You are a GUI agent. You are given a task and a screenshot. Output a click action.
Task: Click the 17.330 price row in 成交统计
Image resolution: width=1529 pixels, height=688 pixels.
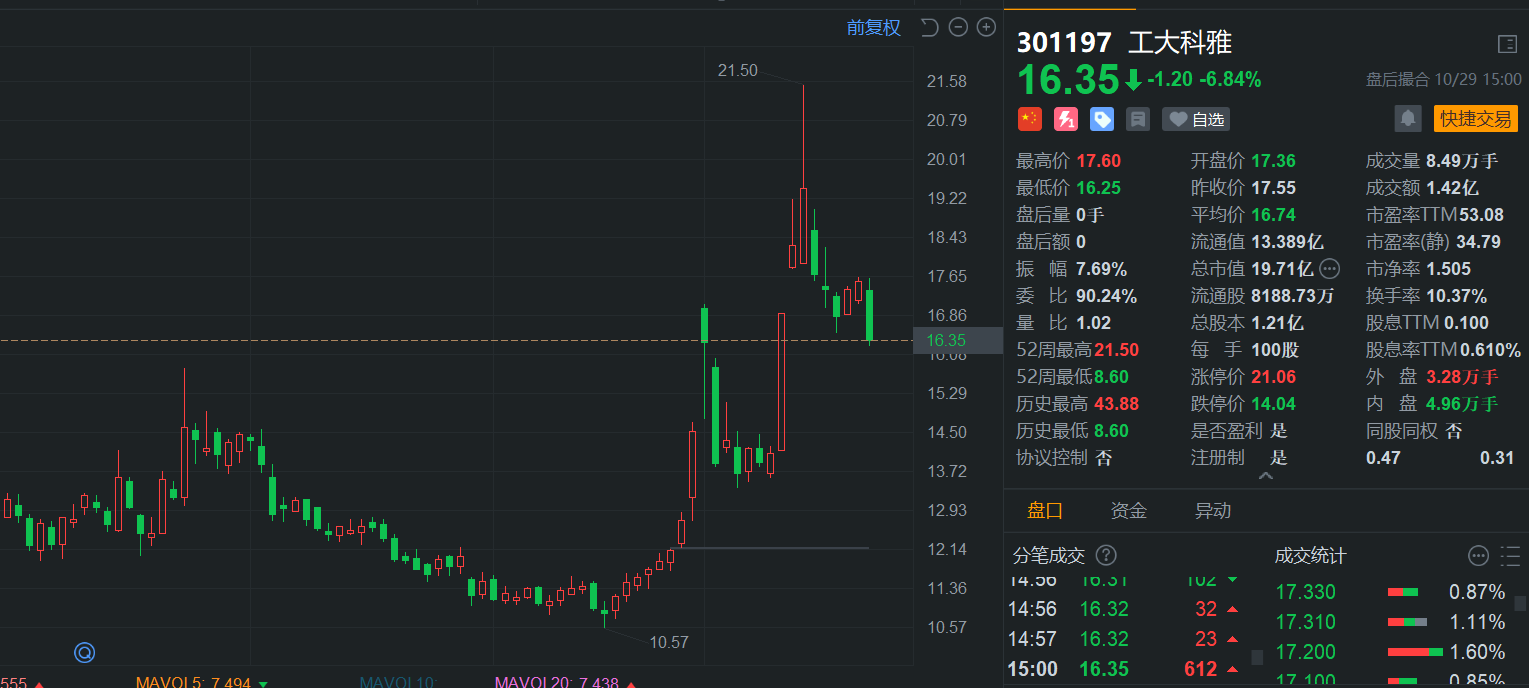click(1391, 592)
